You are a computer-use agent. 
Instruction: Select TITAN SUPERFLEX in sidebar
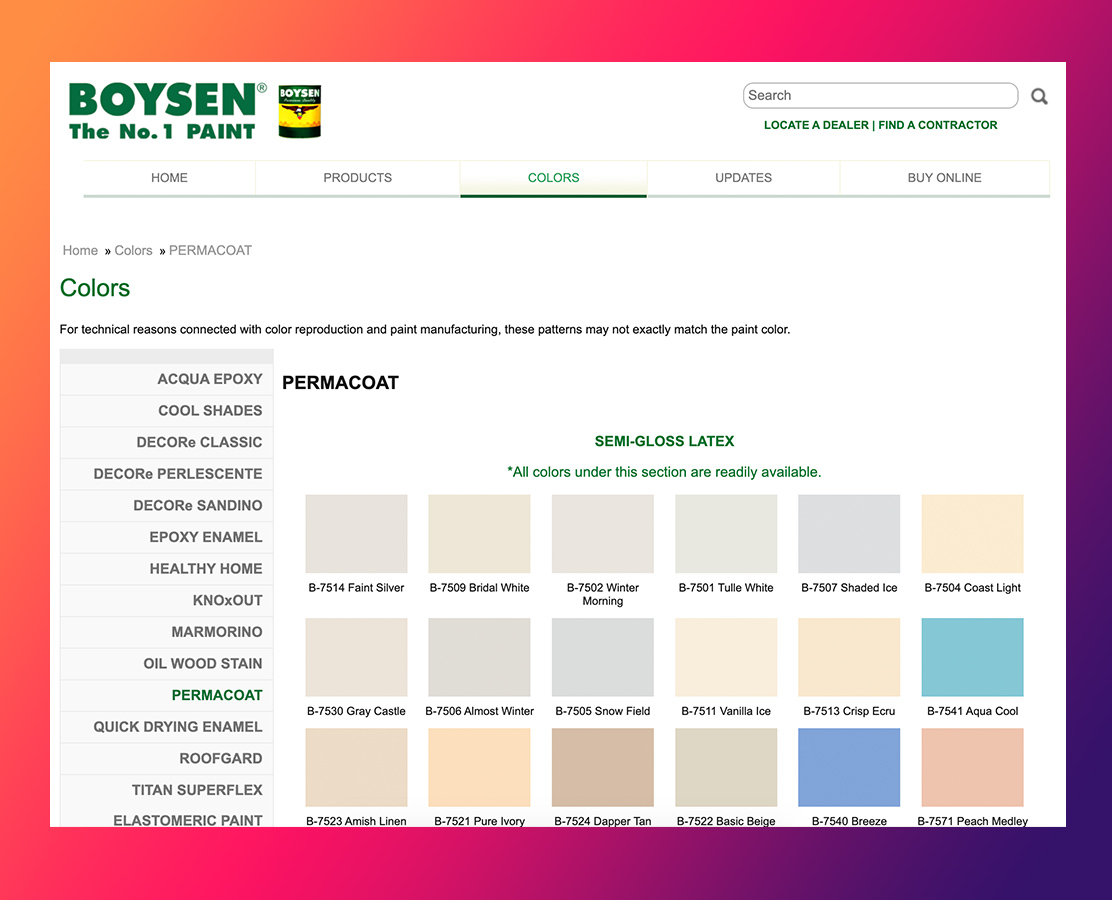tap(167, 790)
